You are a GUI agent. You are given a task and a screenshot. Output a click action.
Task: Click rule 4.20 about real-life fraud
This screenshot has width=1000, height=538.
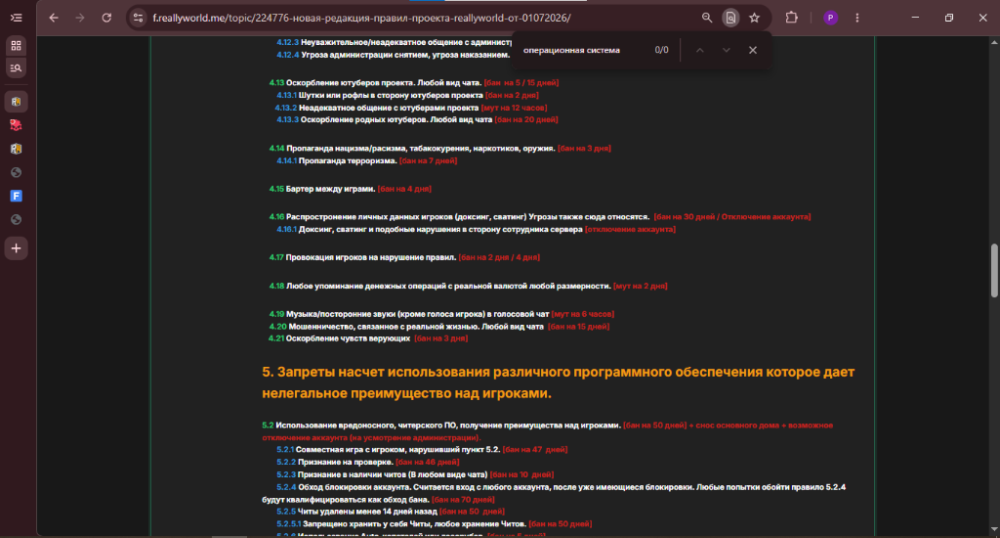pos(439,326)
